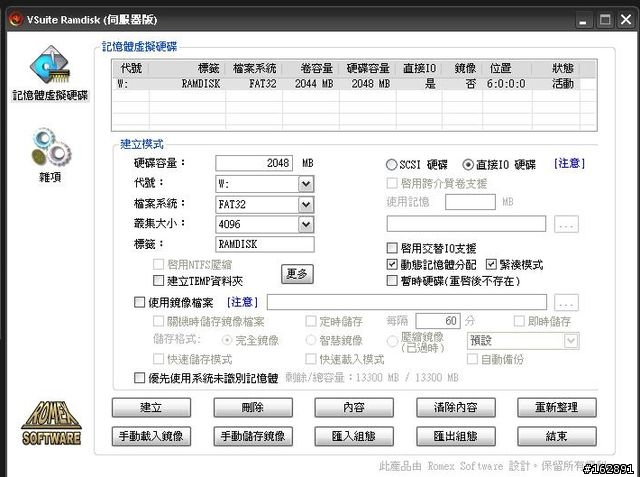Viewport: 640px width, 477px height.
Task: Click the 結束 button
Action: click(557, 436)
